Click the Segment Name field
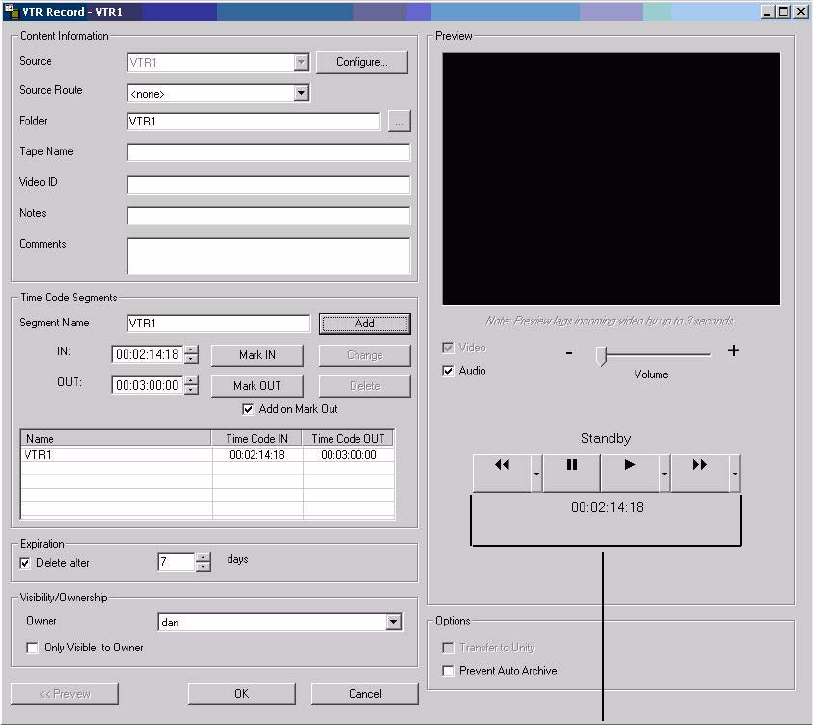Image resolution: width=813 pixels, height=725 pixels. click(218, 323)
